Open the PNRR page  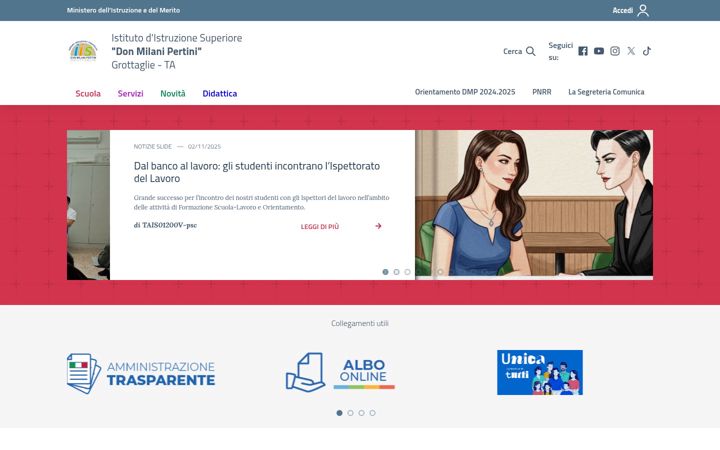[x=542, y=92]
